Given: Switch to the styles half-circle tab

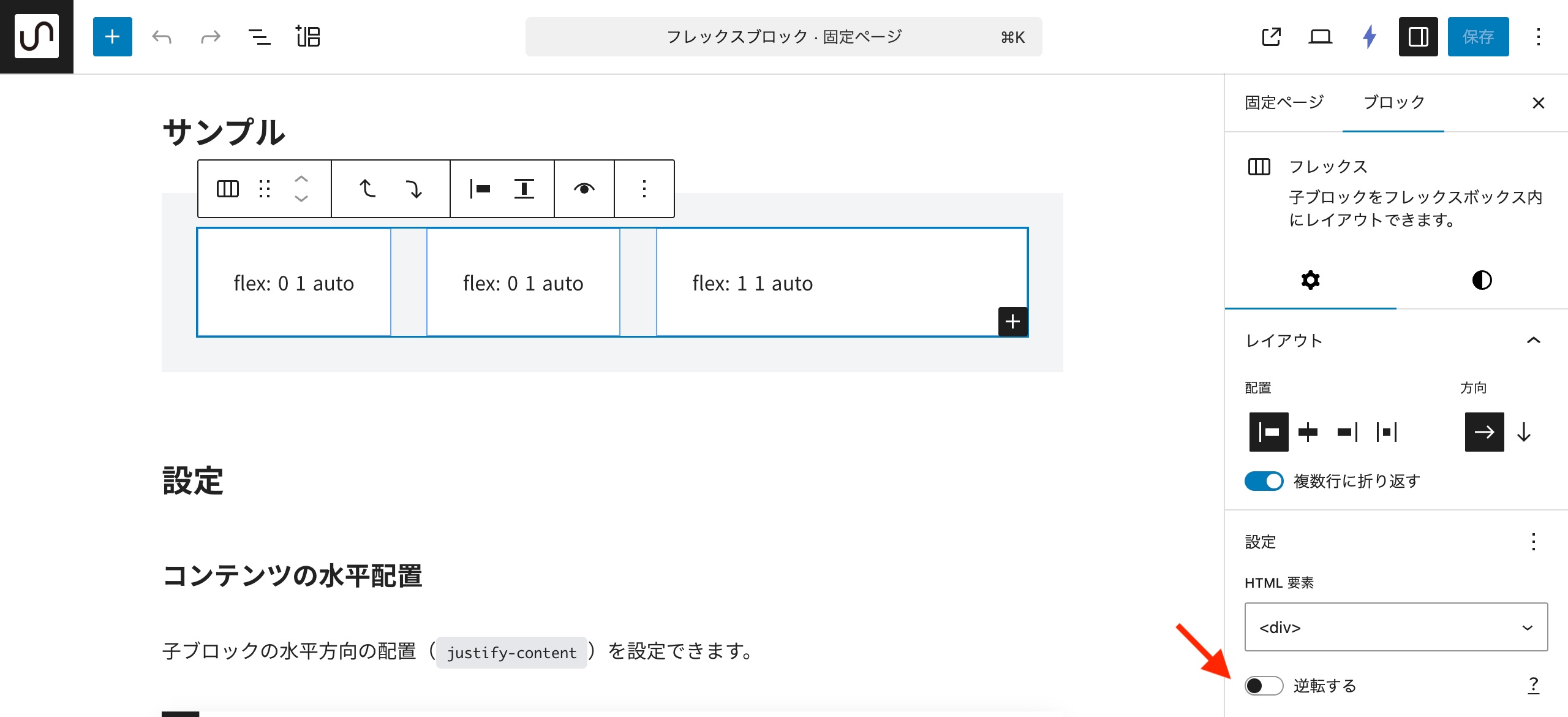Looking at the screenshot, I should coord(1482,281).
